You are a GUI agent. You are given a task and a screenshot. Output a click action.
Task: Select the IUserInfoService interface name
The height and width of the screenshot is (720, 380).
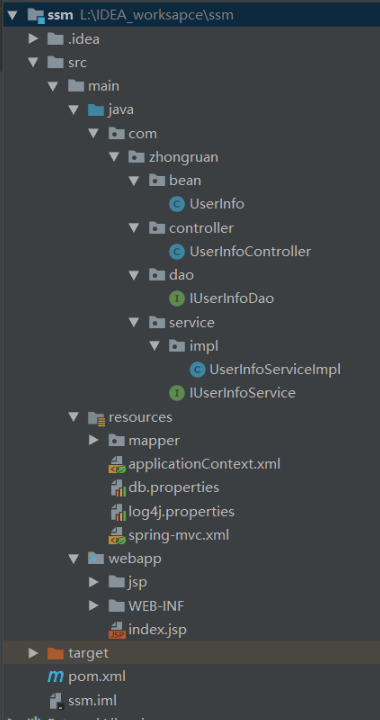[242, 393]
